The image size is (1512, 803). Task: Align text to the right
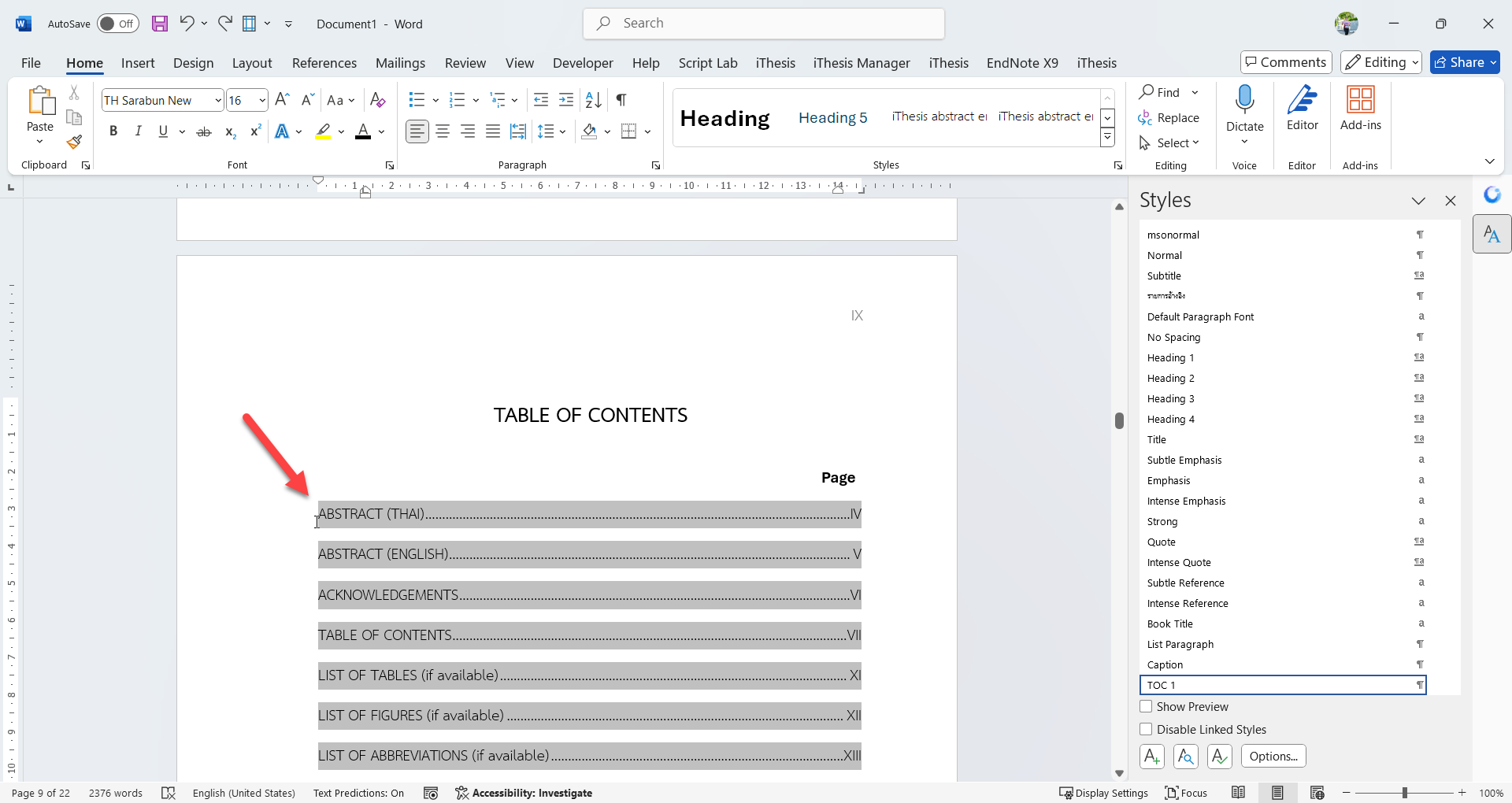[x=468, y=131]
